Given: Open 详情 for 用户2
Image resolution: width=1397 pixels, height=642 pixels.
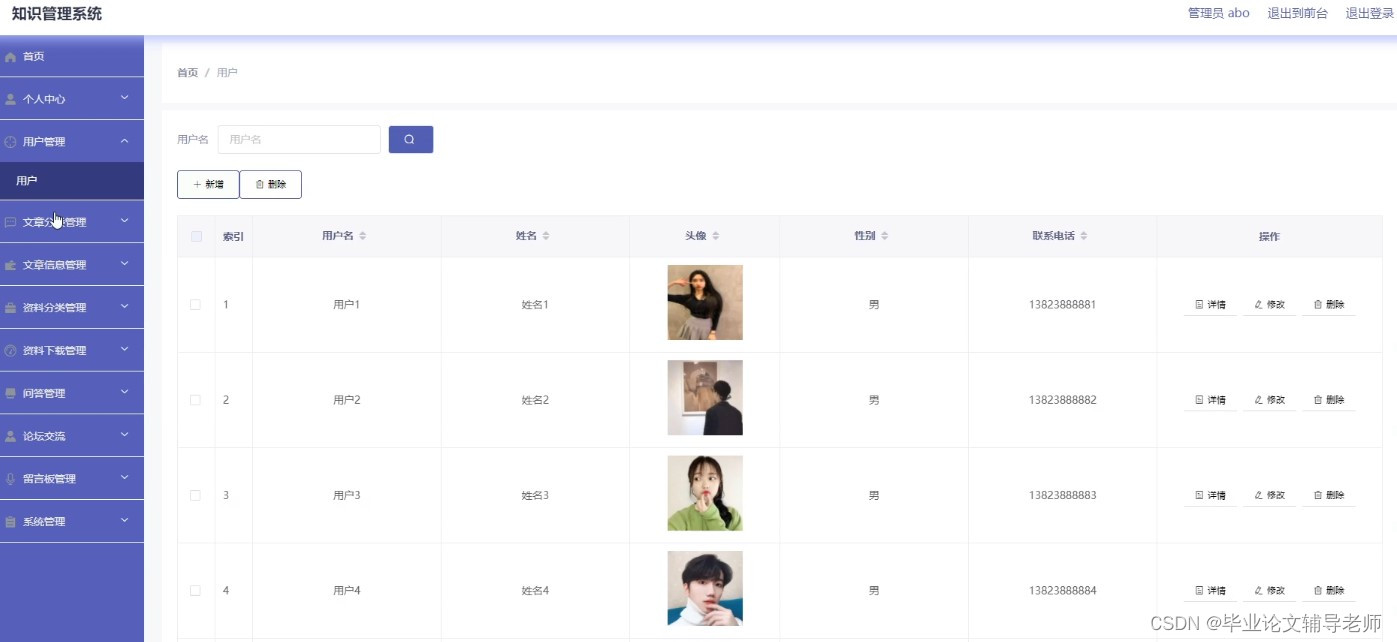Looking at the screenshot, I should click(1210, 400).
